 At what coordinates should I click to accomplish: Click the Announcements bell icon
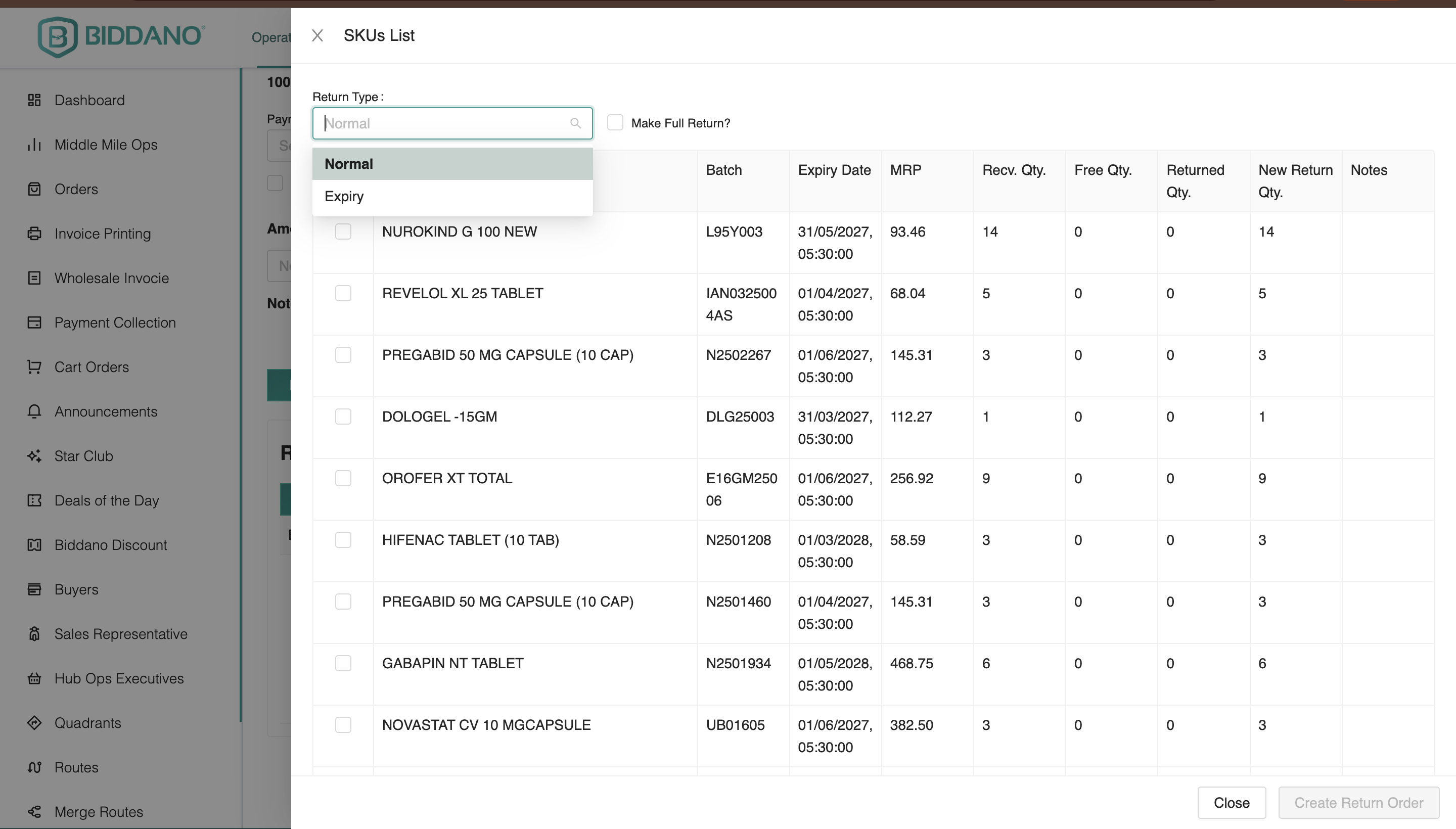(34, 411)
